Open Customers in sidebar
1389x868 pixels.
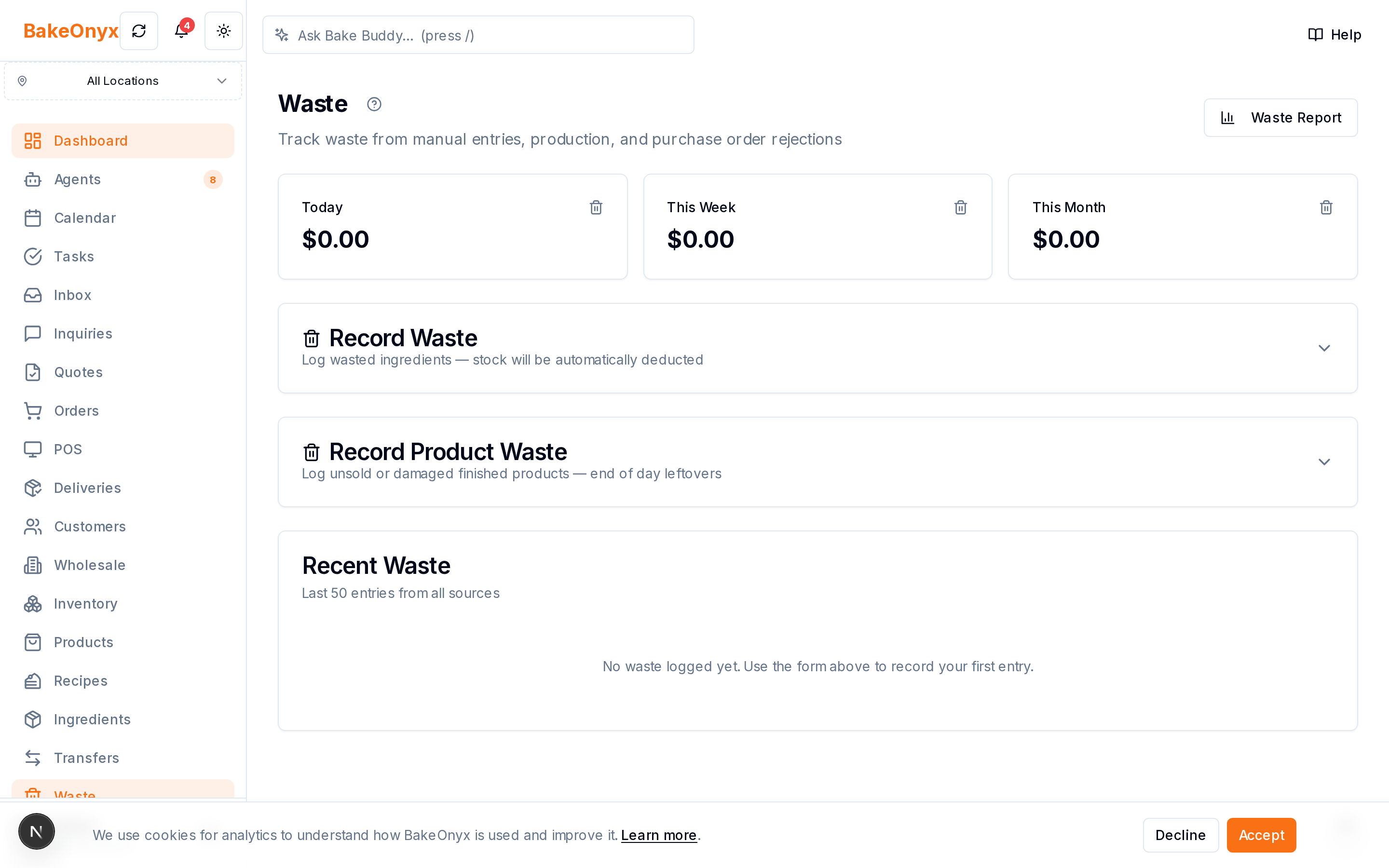[x=123, y=527]
